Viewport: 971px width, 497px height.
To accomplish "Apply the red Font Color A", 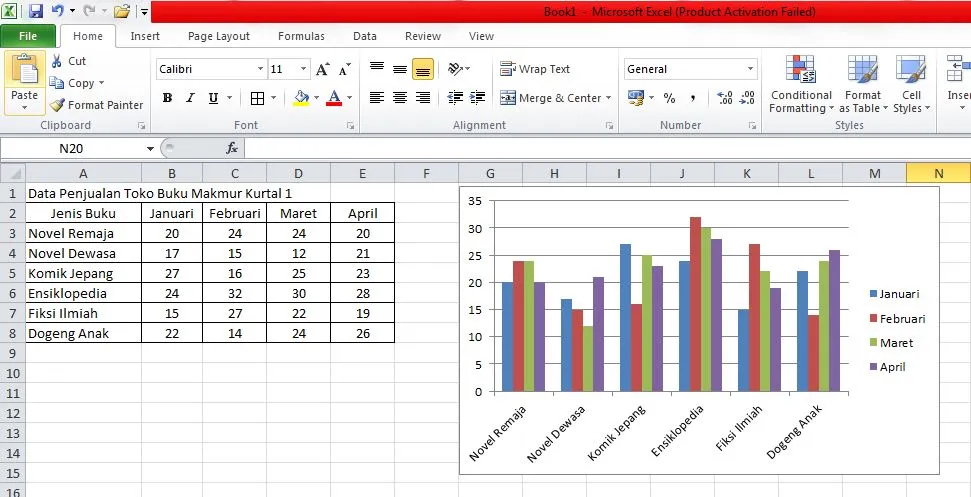I will (334, 98).
